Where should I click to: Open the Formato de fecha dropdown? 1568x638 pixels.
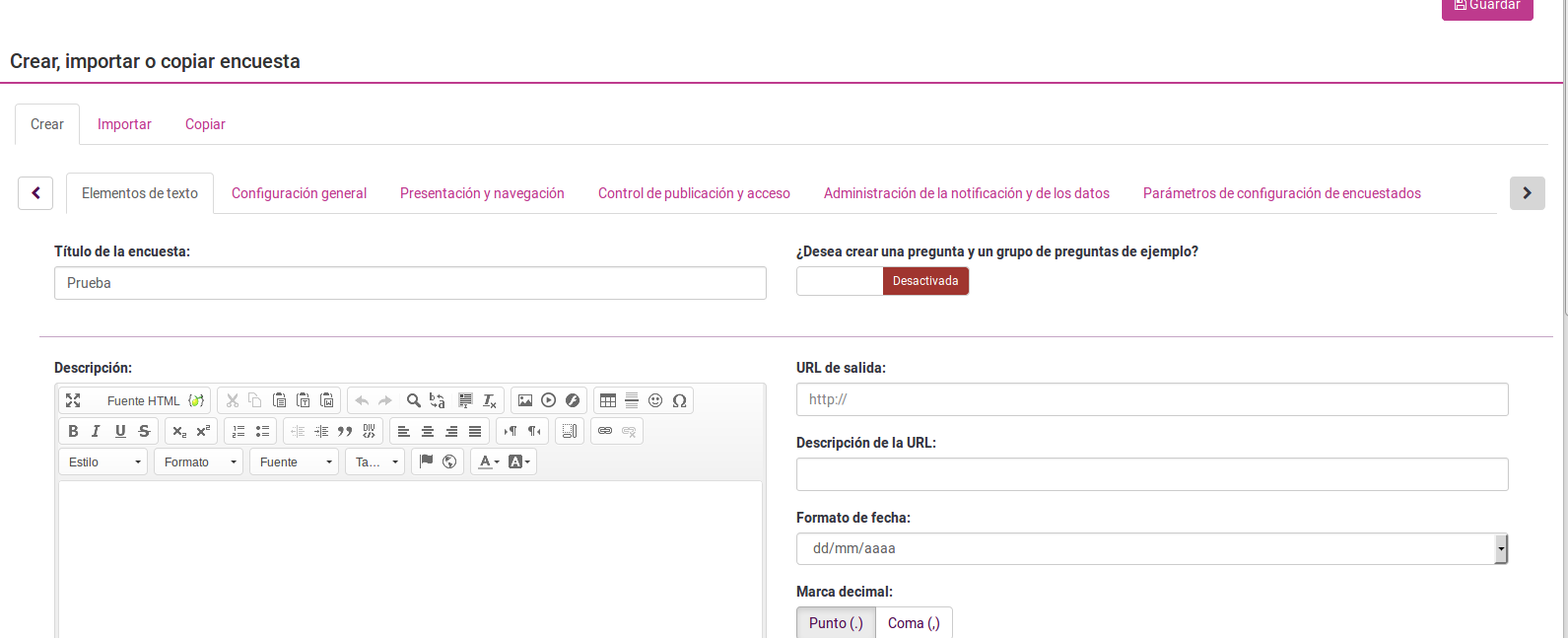click(1151, 548)
